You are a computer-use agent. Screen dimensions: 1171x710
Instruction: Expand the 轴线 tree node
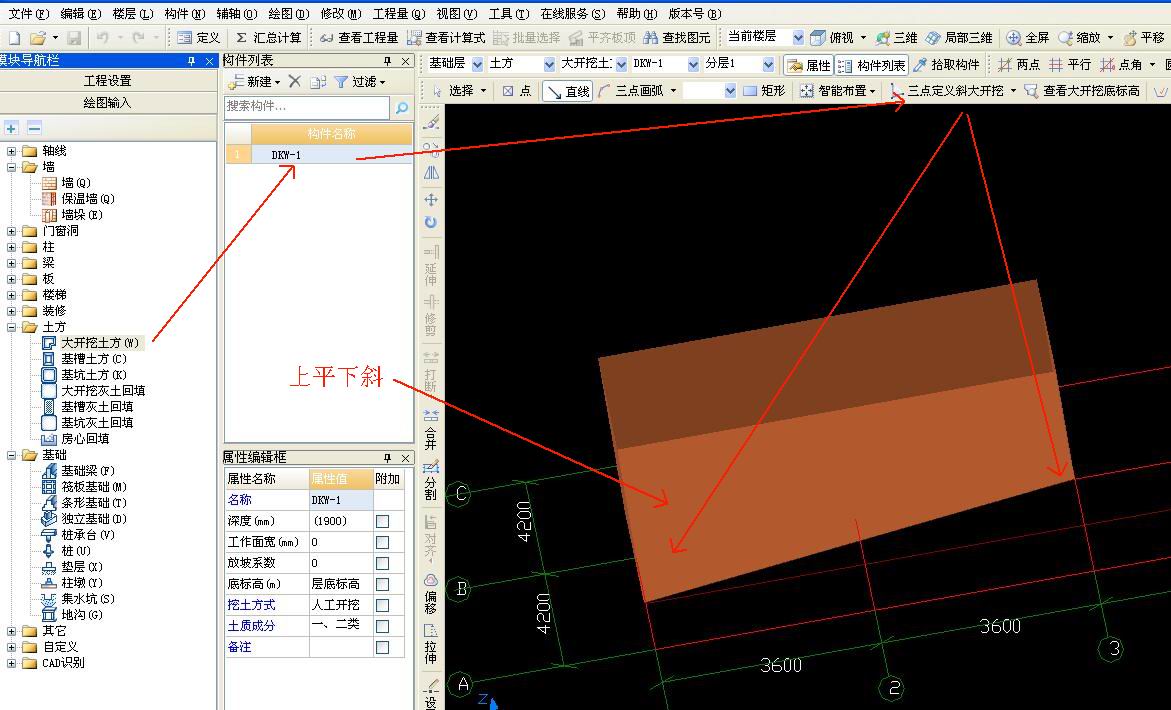[x=11, y=151]
